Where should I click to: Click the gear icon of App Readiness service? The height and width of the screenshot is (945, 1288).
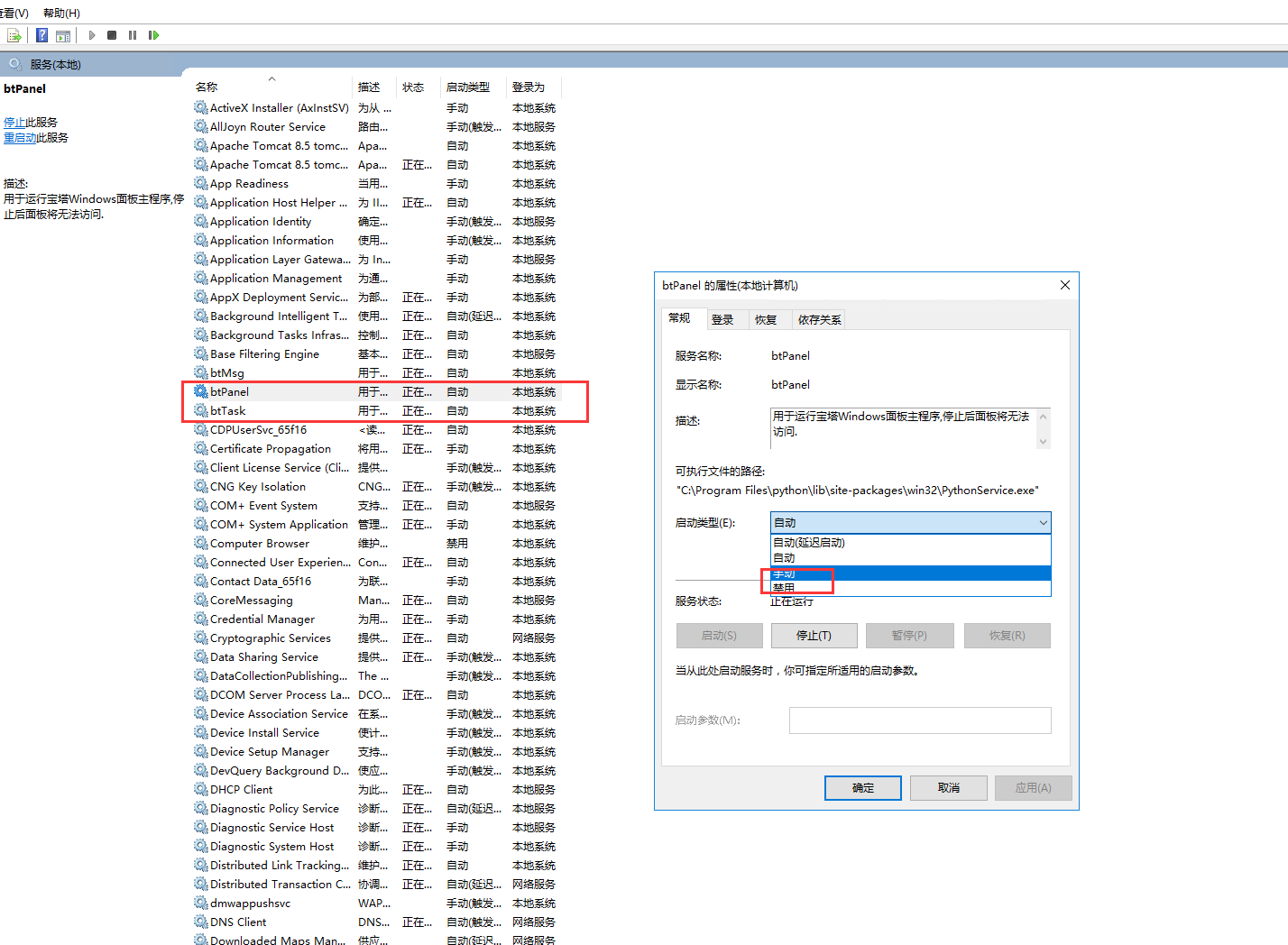[x=200, y=183]
